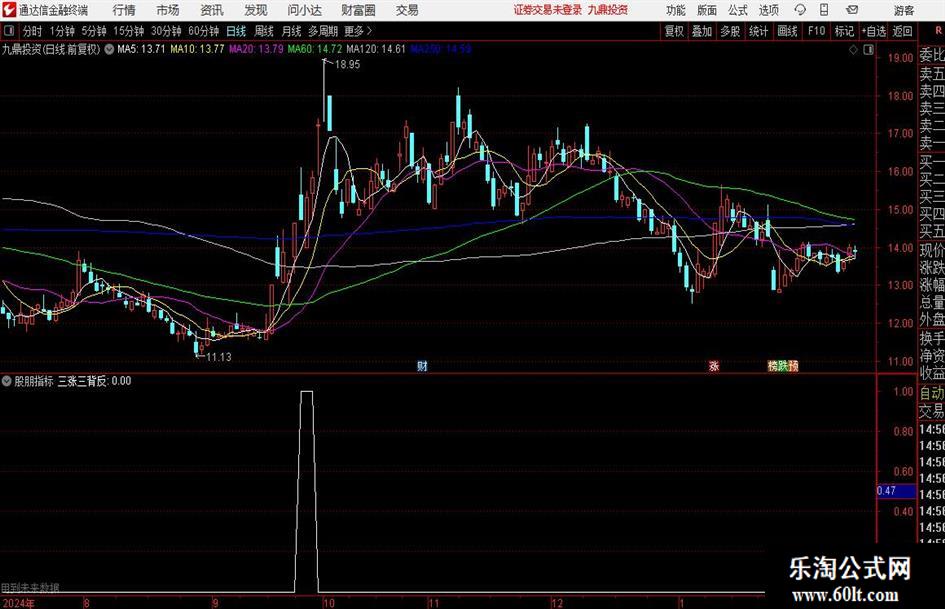Click the 通达信 red logo icon
The width and height of the screenshot is (945, 609).
pos(8,10)
